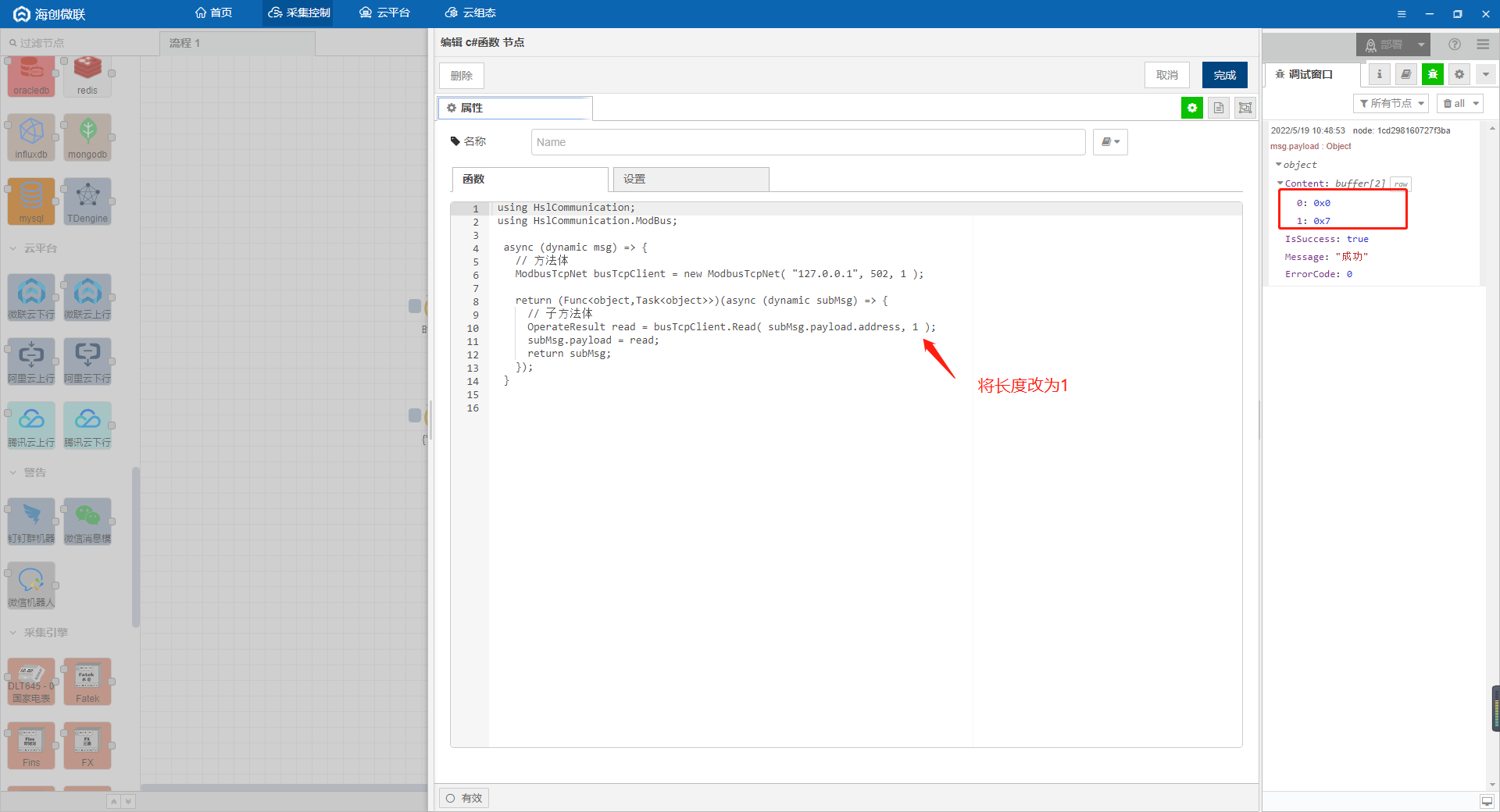The width and height of the screenshot is (1500, 812).
Task: Pick the 阿里云下行 node
Action: point(87,361)
